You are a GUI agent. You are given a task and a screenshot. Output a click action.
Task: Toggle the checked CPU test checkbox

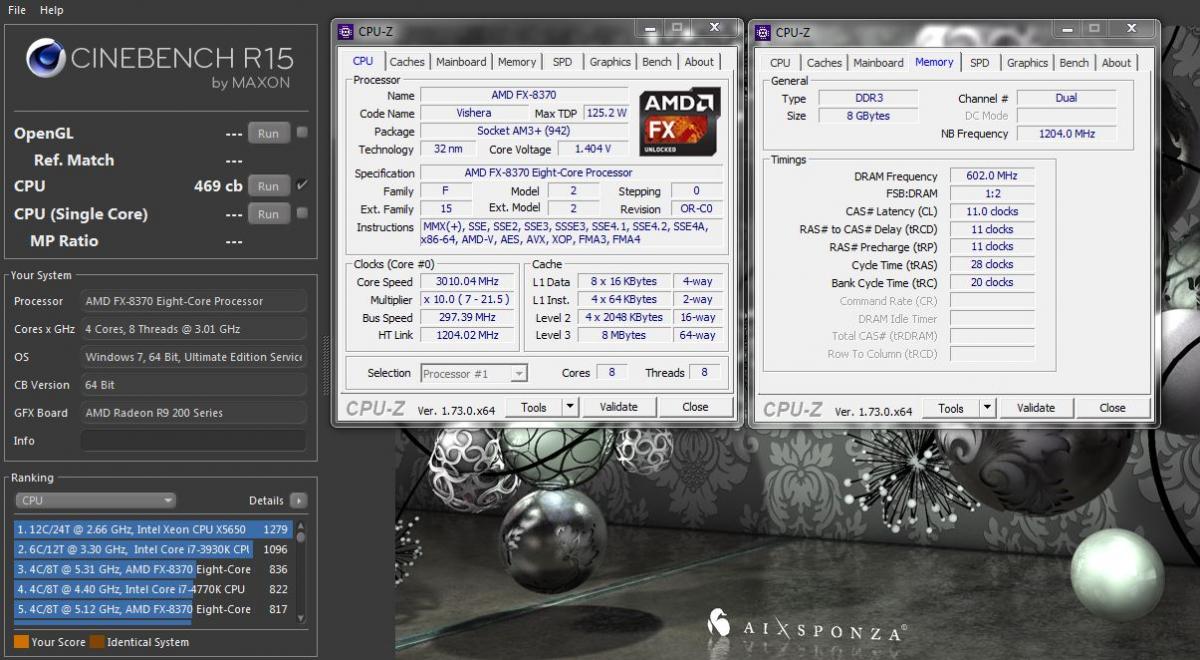pos(302,185)
